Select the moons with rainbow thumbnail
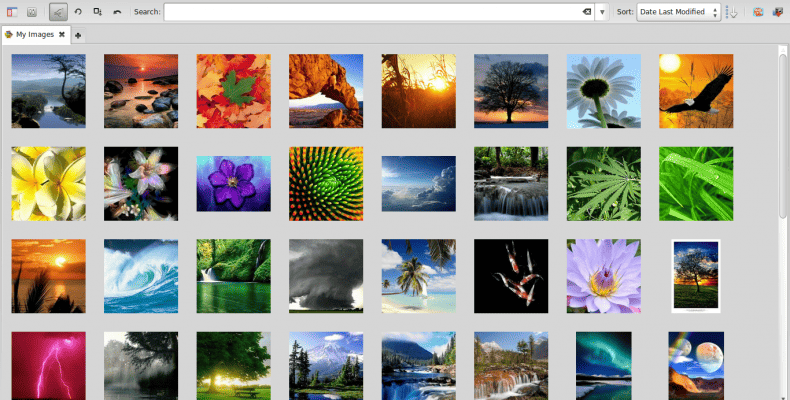790x400 pixels. click(696, 366)
